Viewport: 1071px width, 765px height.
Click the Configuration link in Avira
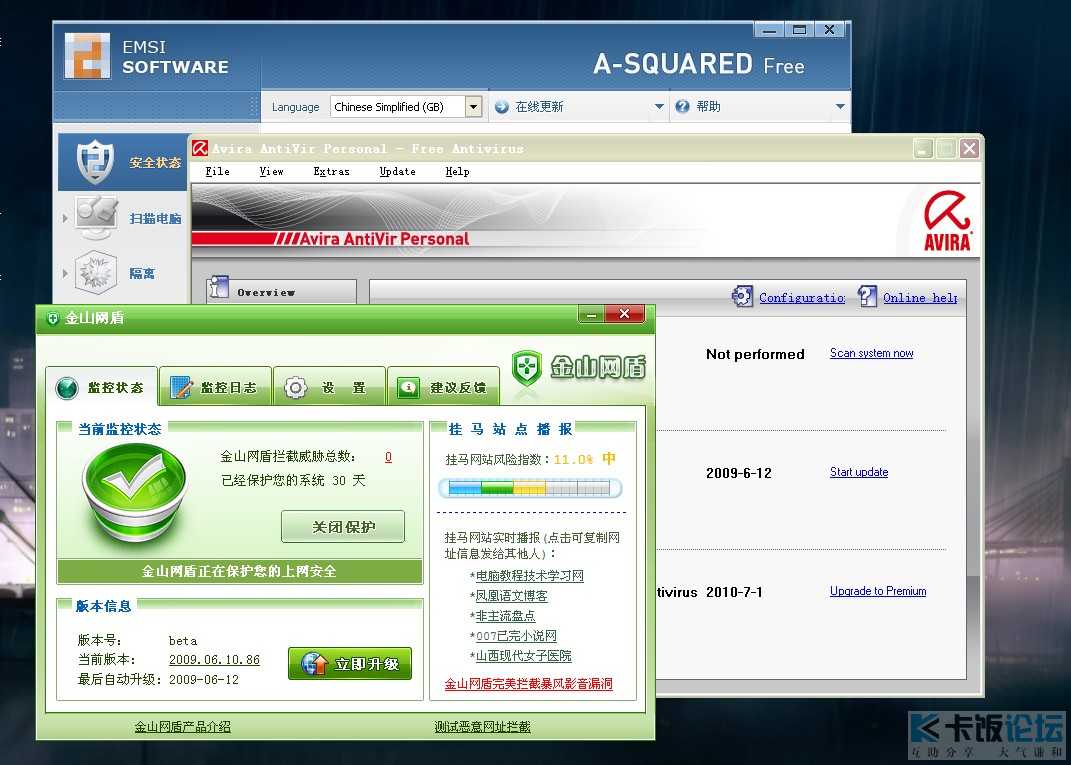[802, 297]
